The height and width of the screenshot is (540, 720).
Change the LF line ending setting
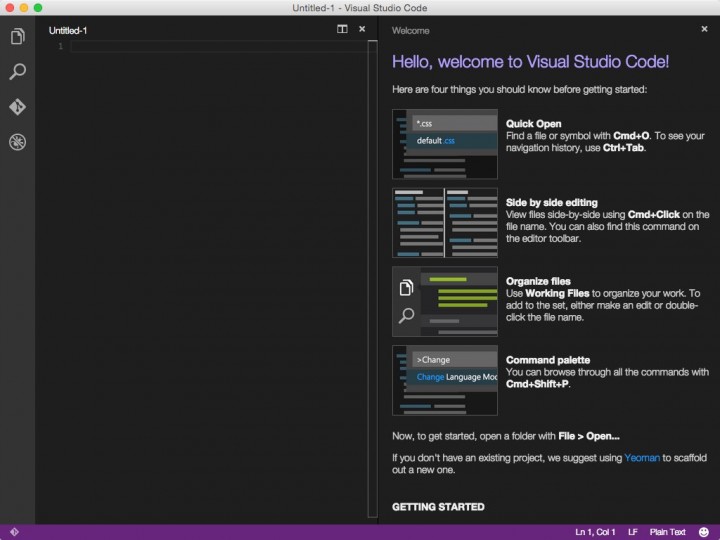[633, 532]
